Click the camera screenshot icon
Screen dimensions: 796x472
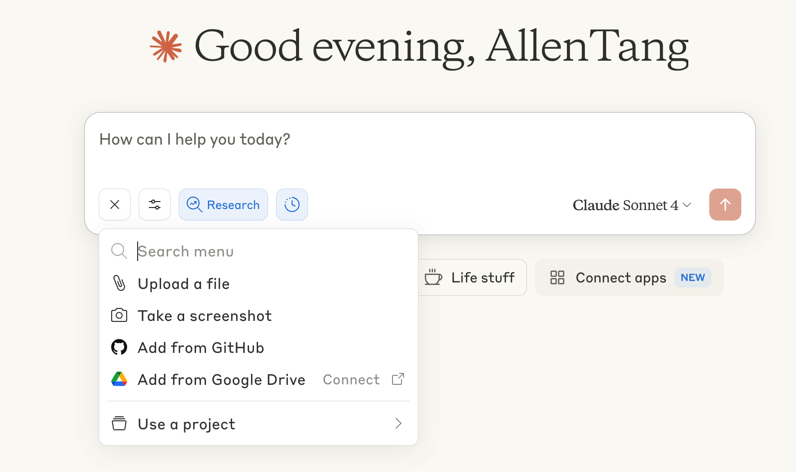[x=119, y=315]
